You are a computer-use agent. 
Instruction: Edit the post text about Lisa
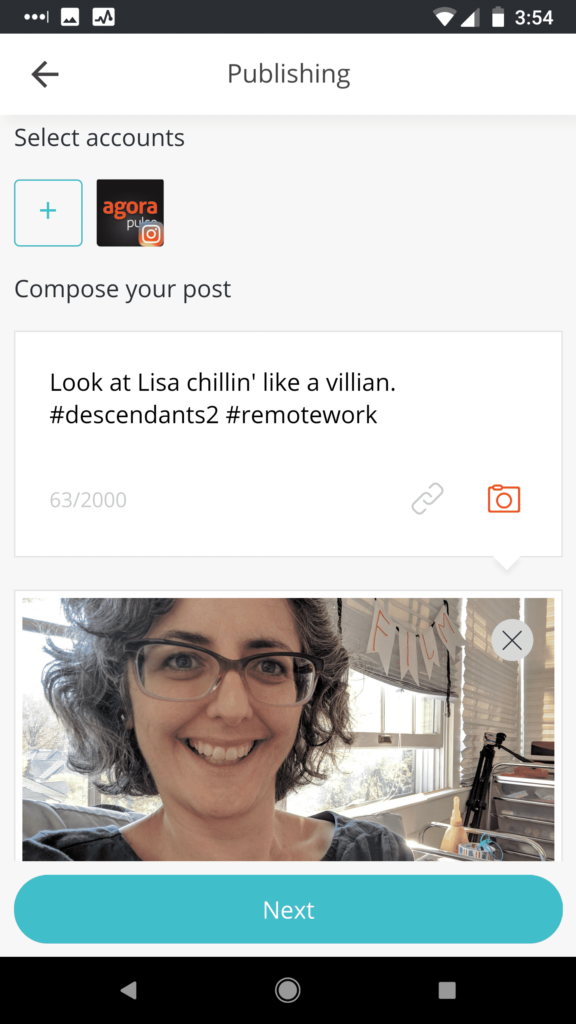(x=223, y=398)
